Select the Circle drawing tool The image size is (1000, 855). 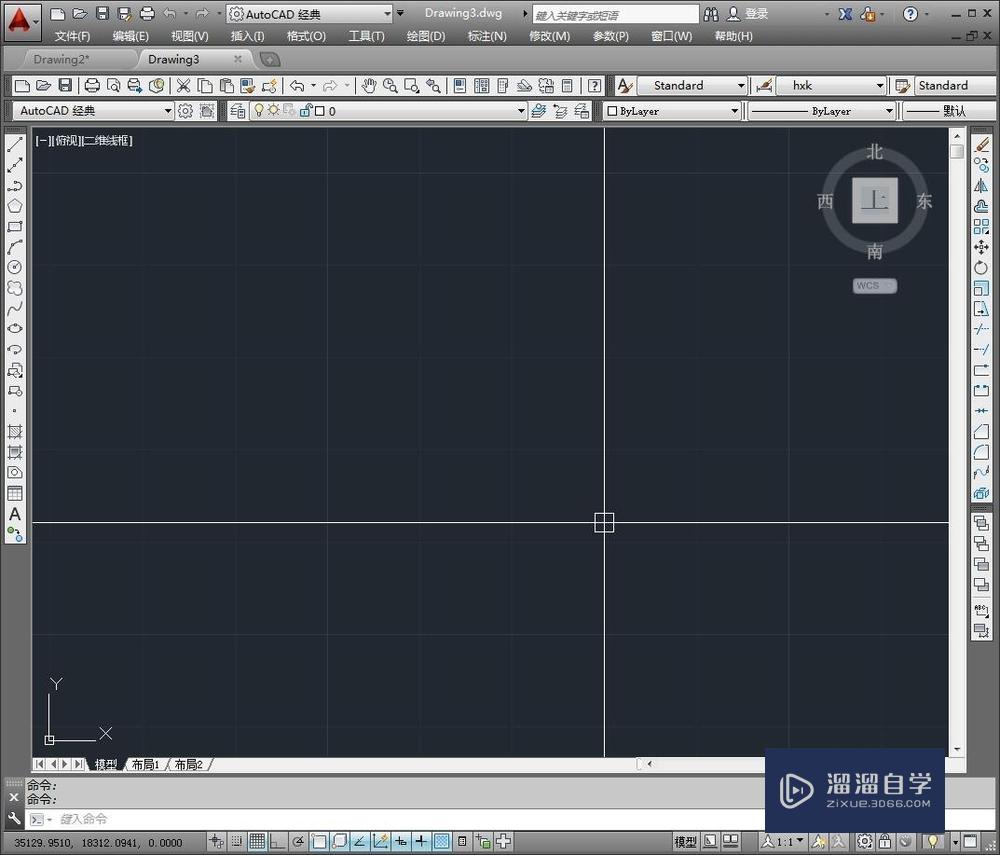coord(14,268)
